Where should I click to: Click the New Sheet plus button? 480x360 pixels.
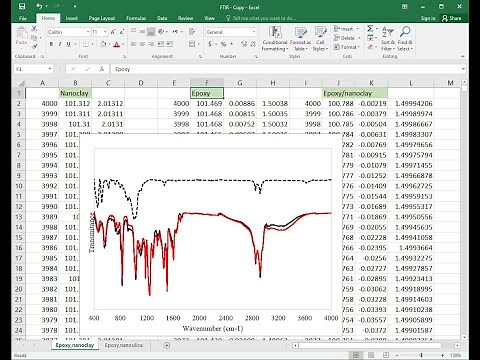pos(167,345)
